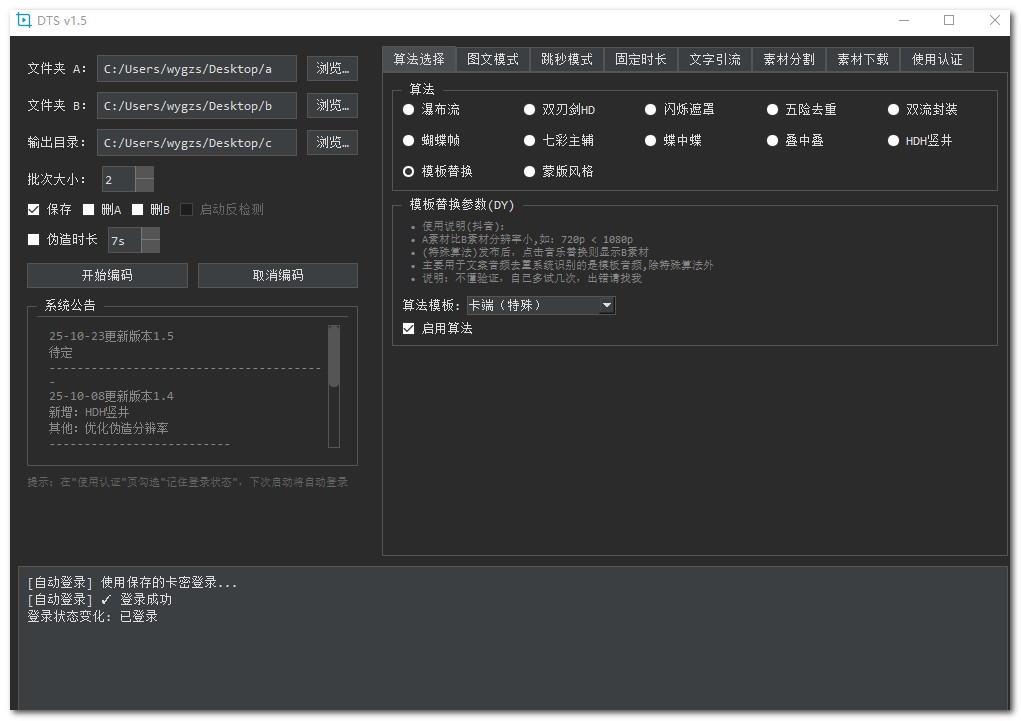Select the 瀑布流 algorithm
Screen dimensions: 1021x721
tap(408, 109)
